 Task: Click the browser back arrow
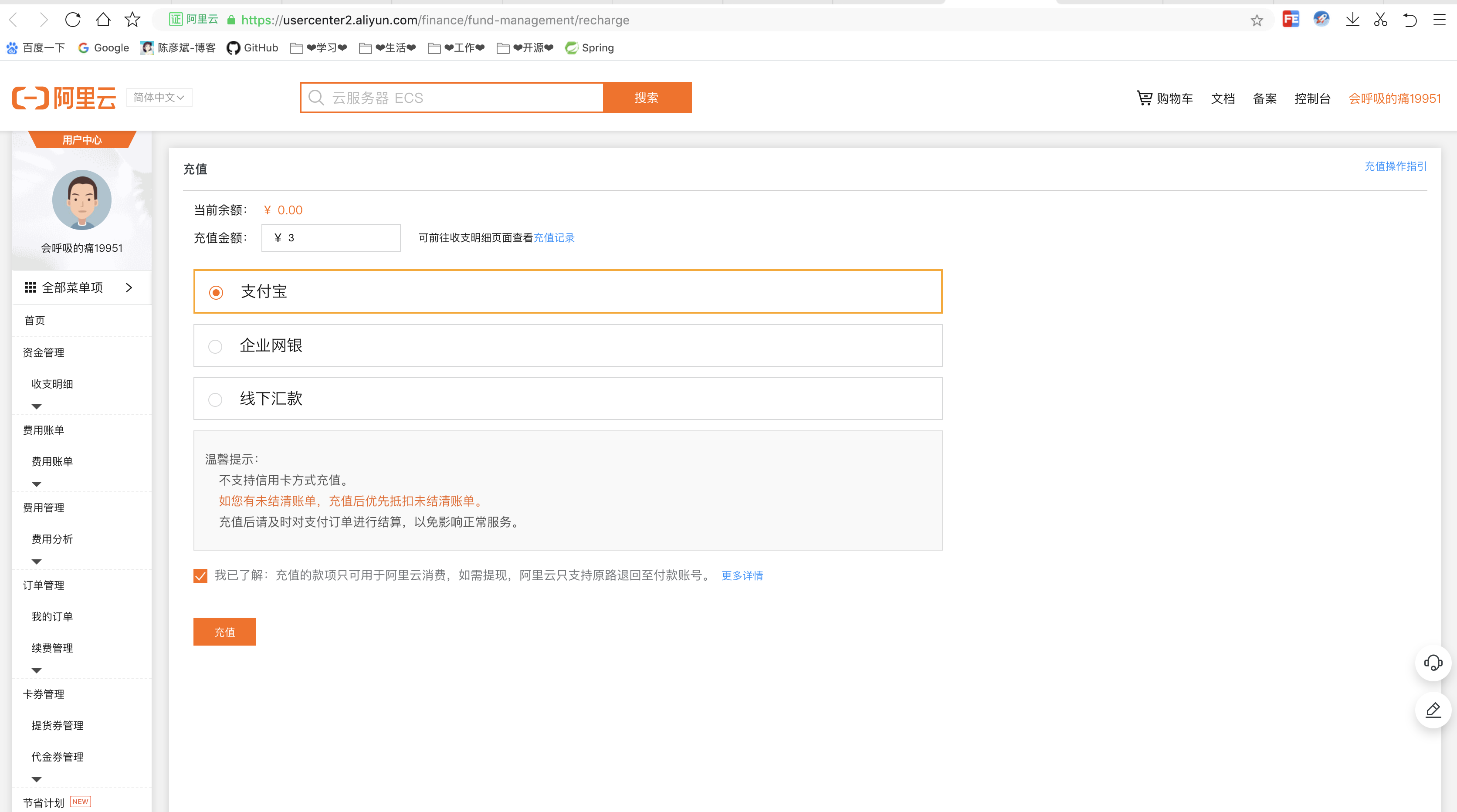(x=14, y=20)
